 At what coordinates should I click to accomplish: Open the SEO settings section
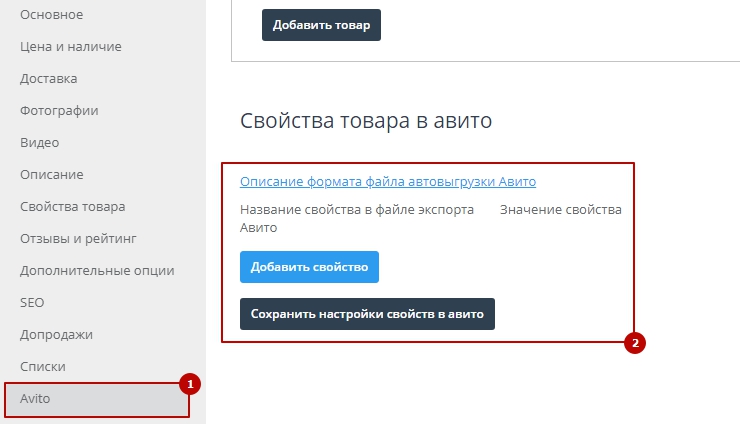pos(32,303)
